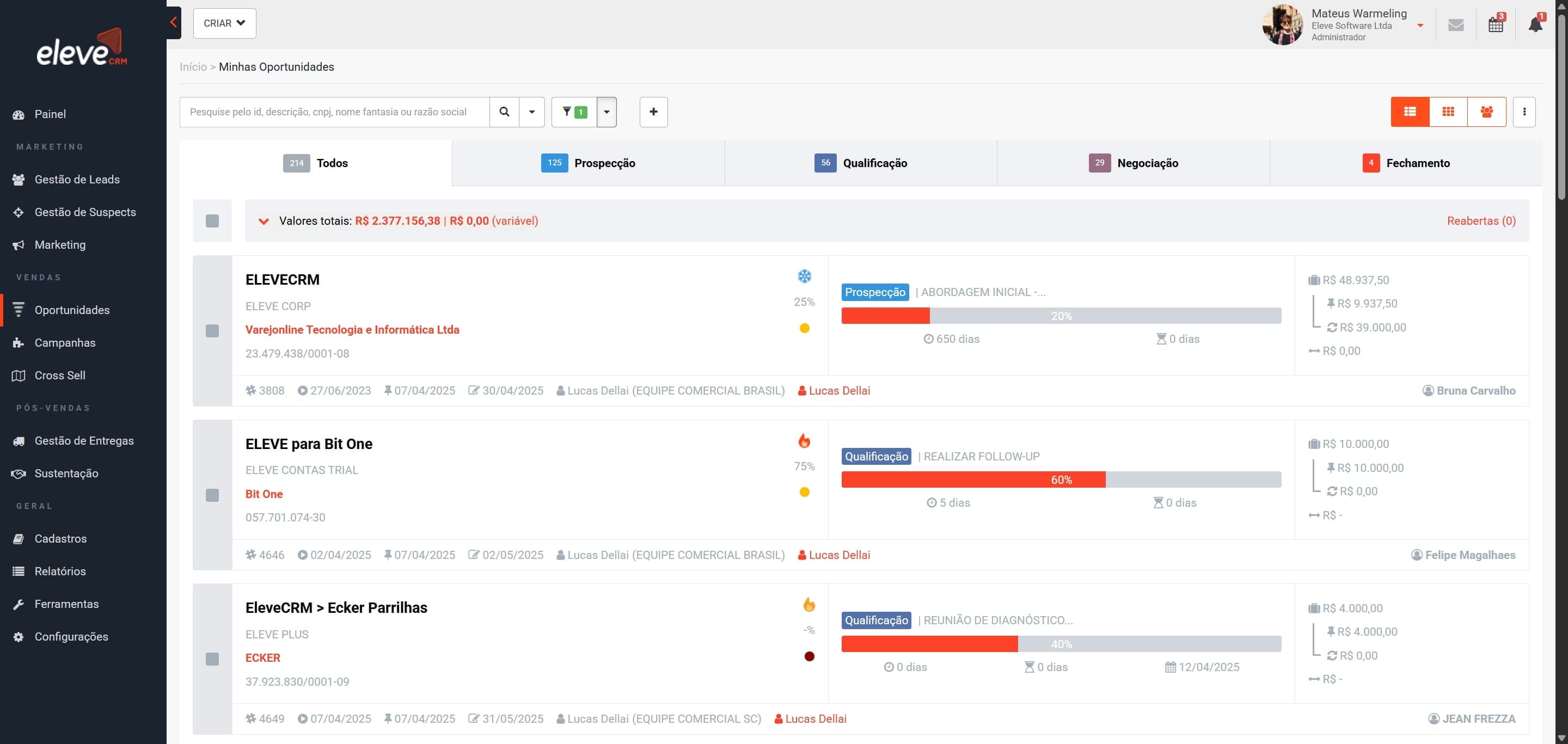Check the ELEVE para Bit One checkbox
Viewport: 1568px width, 744px height.
pos(212,495)
